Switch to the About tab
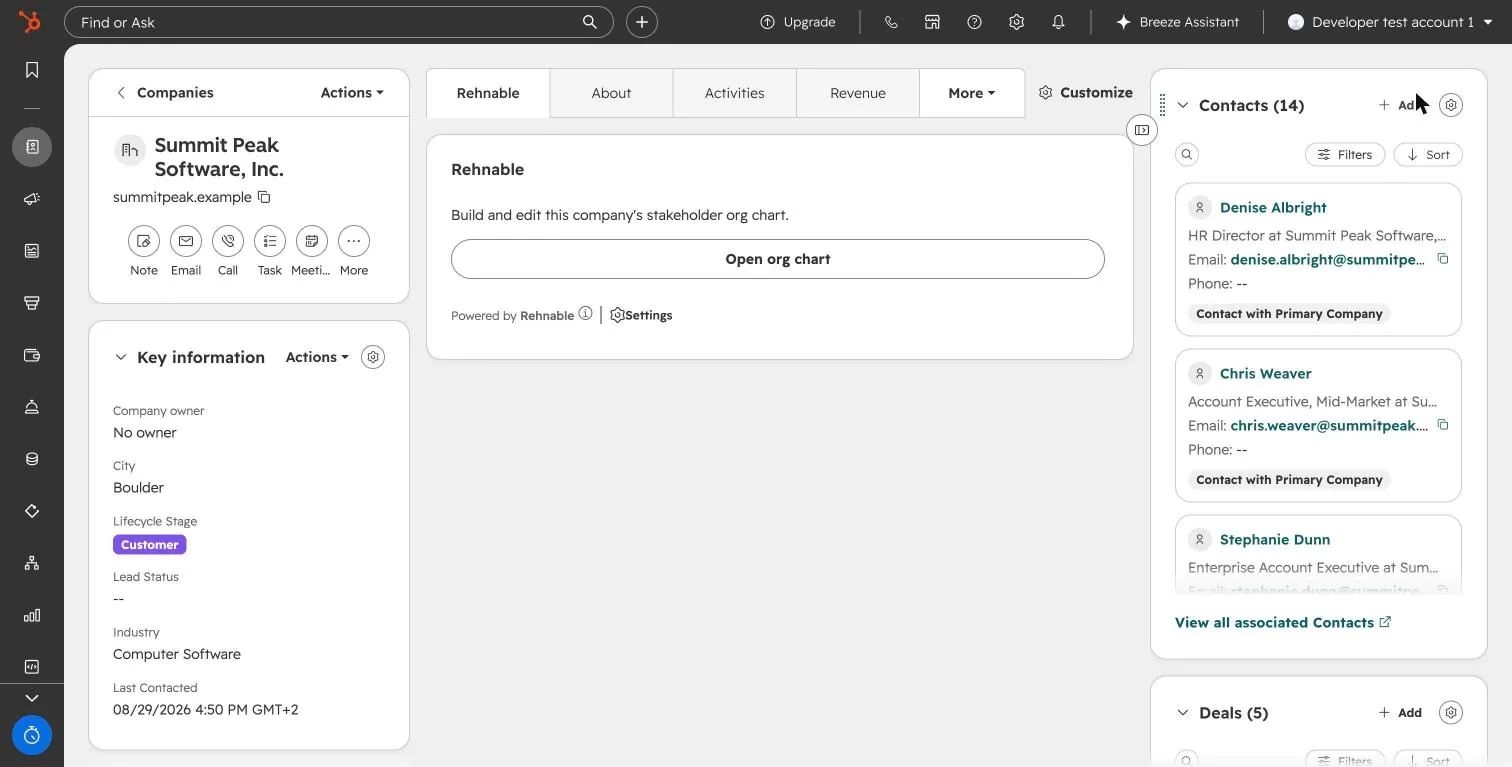 tap(611, 93)
